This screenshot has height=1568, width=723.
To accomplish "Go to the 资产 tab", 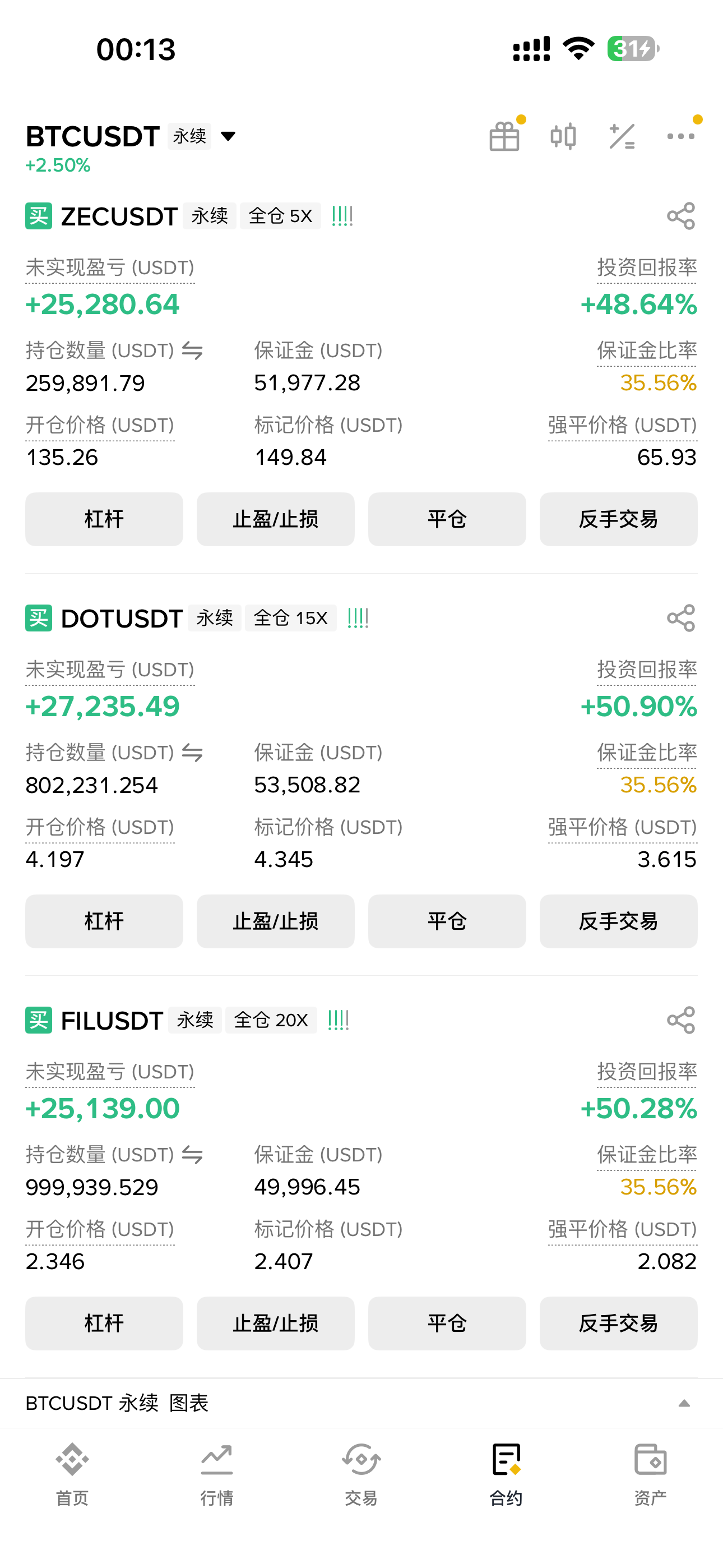I will pos(650,1473).
